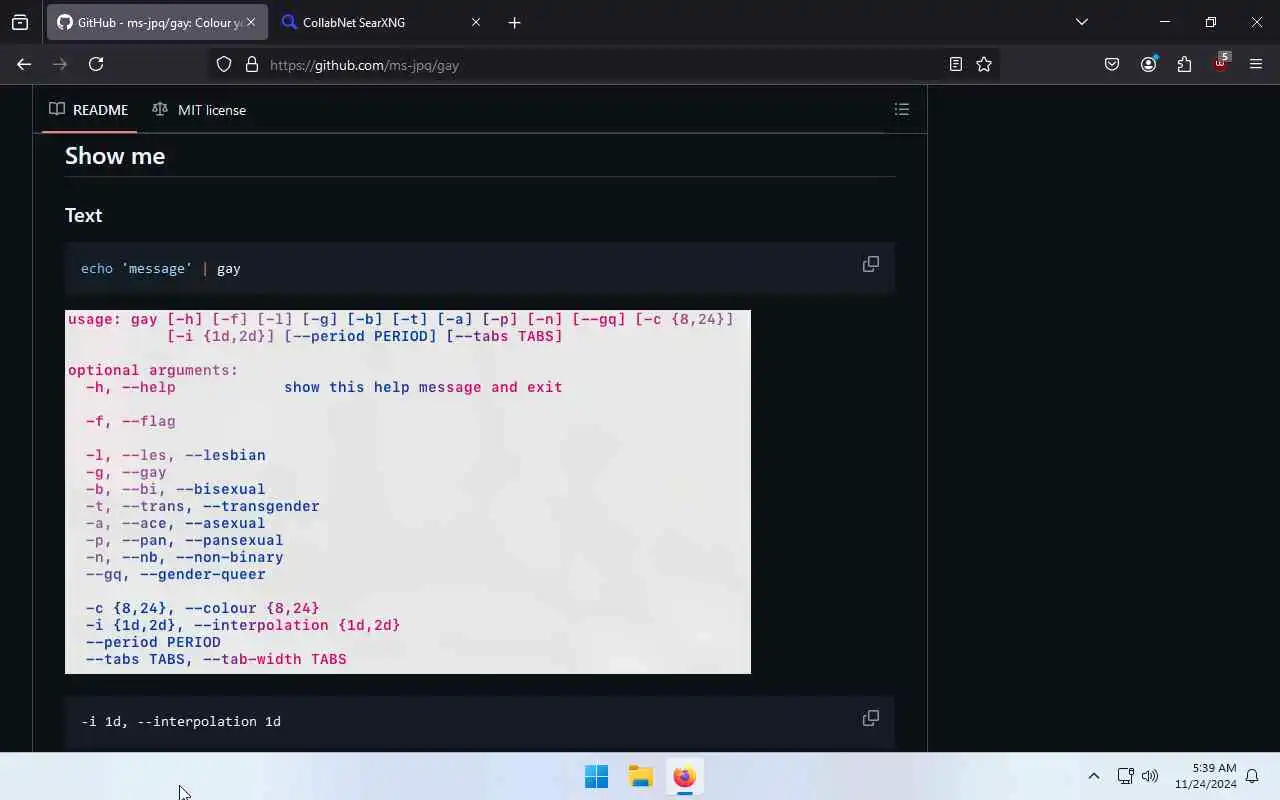Click the -i 1d, --interpolation 1d code text
Viewport: 1280px width, 800px height.
tap(181, 721)
